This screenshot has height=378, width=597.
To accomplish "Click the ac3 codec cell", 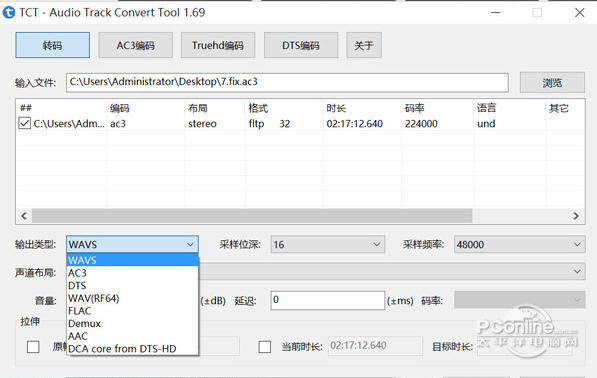I will coord(118,124).
